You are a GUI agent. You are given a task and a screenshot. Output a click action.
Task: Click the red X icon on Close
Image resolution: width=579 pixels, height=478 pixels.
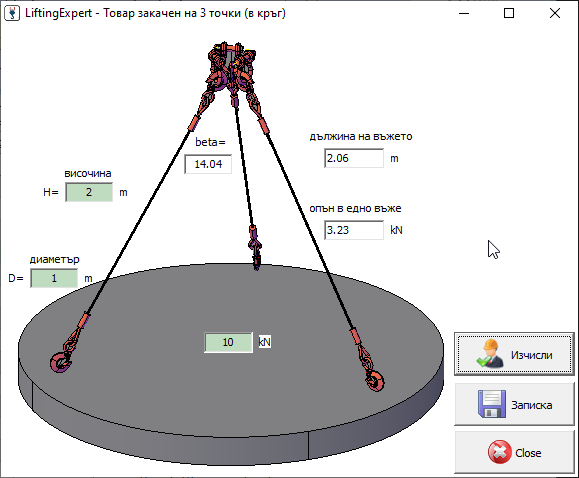[499, 452]
